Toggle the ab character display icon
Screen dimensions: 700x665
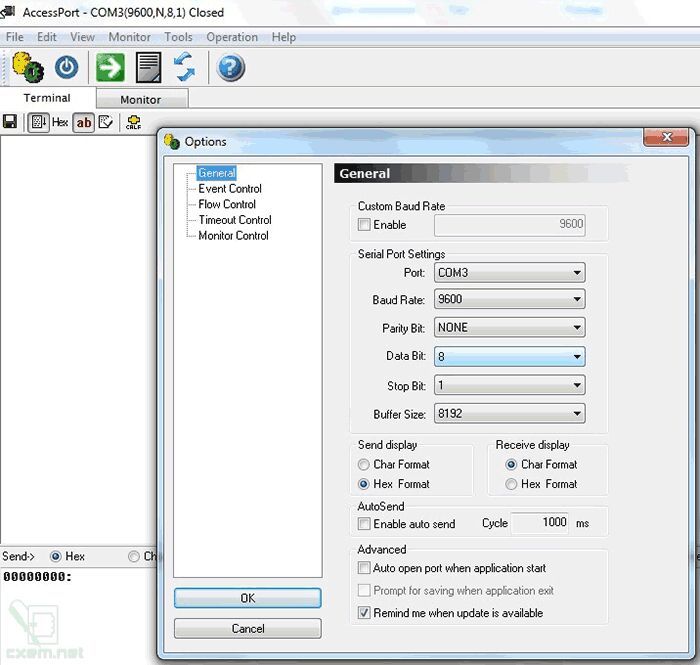[84, 122]
